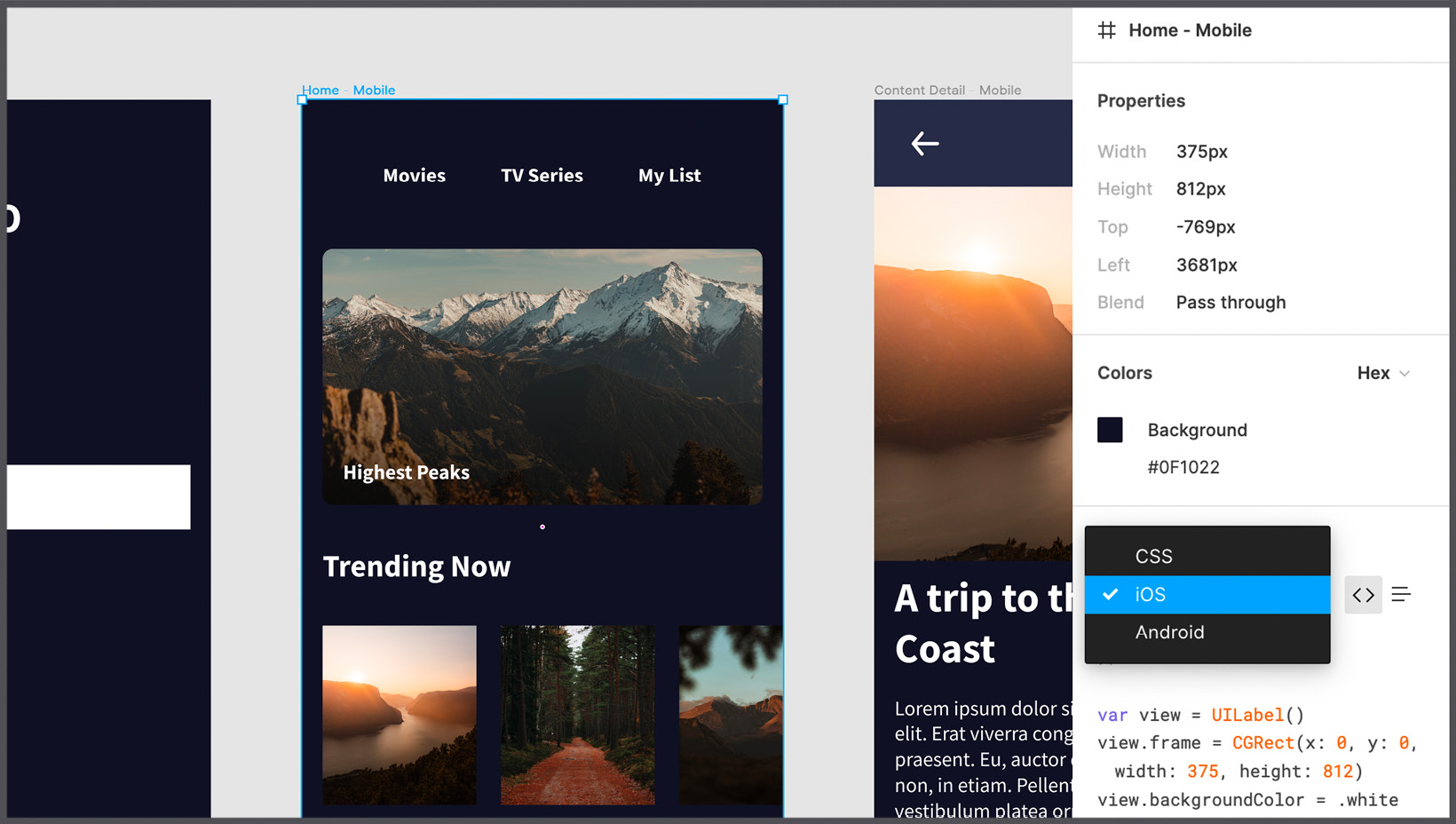Click the back arrow in Content Detail frame

pyautogui.click(x=924, y=144)
